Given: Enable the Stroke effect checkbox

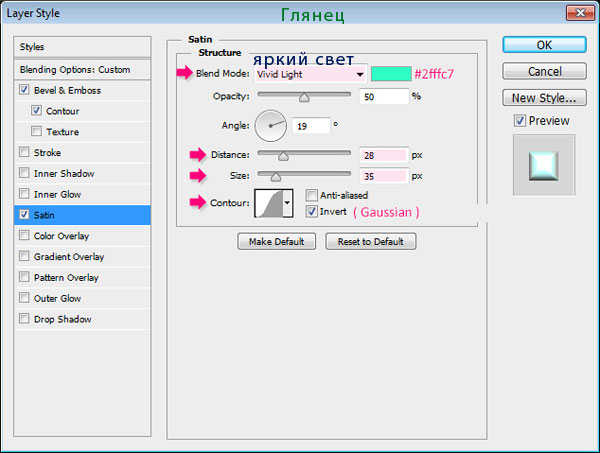Looking at the screenshot, I should pos(24,152).
